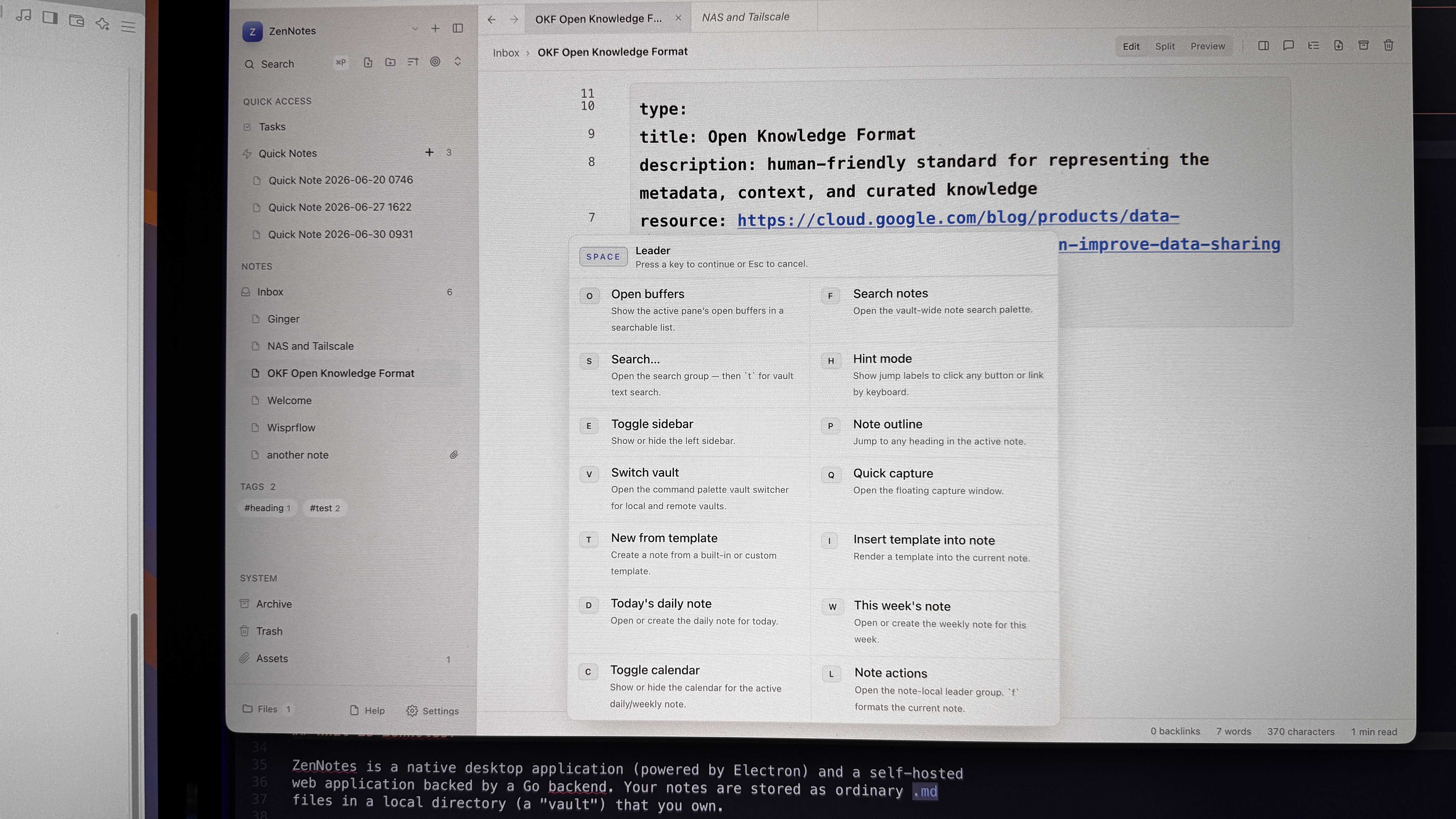Select the OKF Open Knowledge F... tab
This screenshot has height=819, width=1456.
(598, 19)
